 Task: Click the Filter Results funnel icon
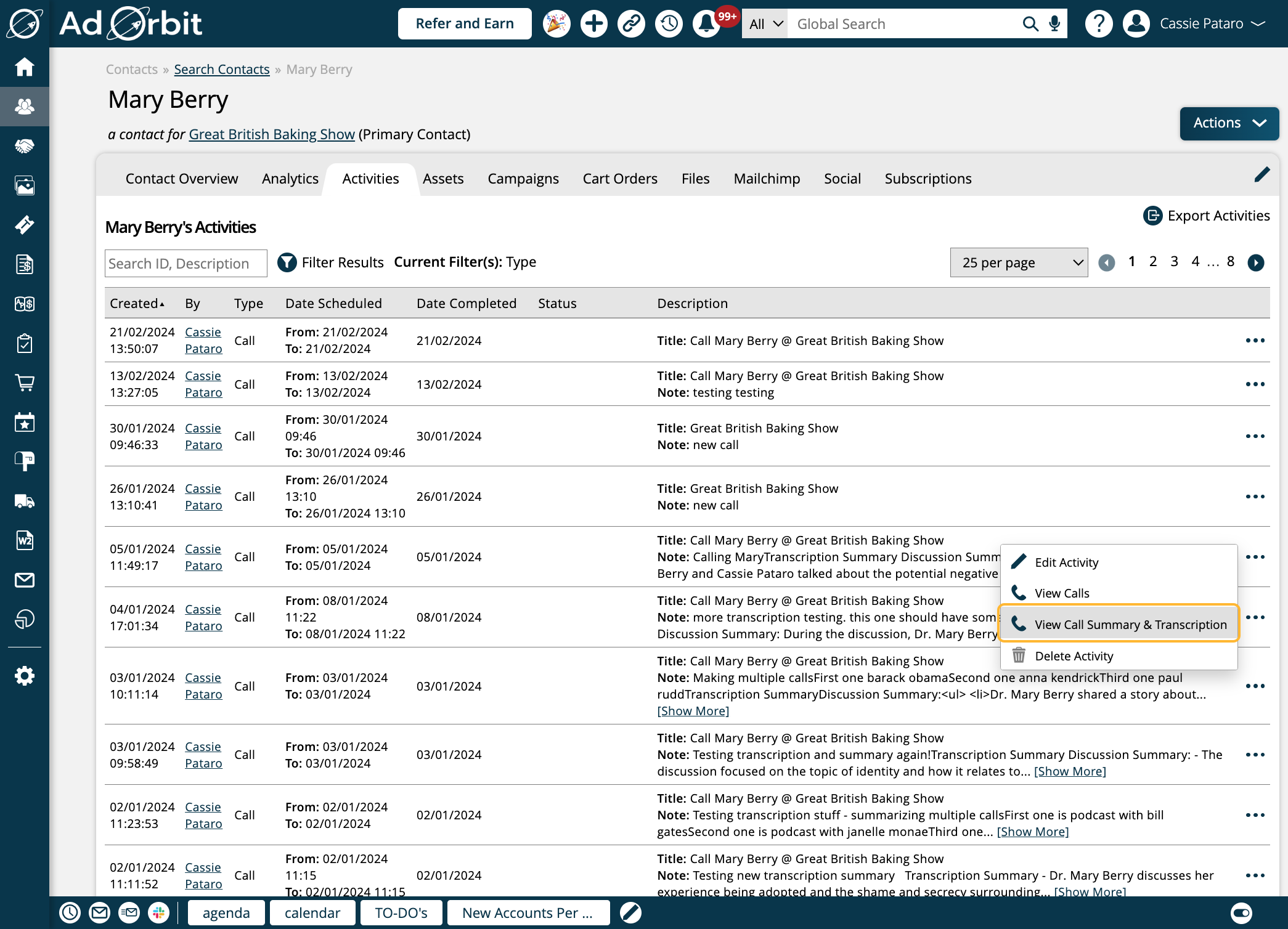(x=287, y=262)
